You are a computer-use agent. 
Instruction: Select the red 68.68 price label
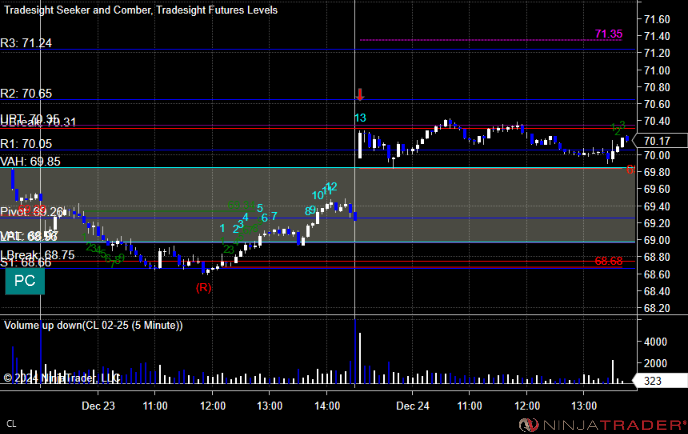click(609, 261)
